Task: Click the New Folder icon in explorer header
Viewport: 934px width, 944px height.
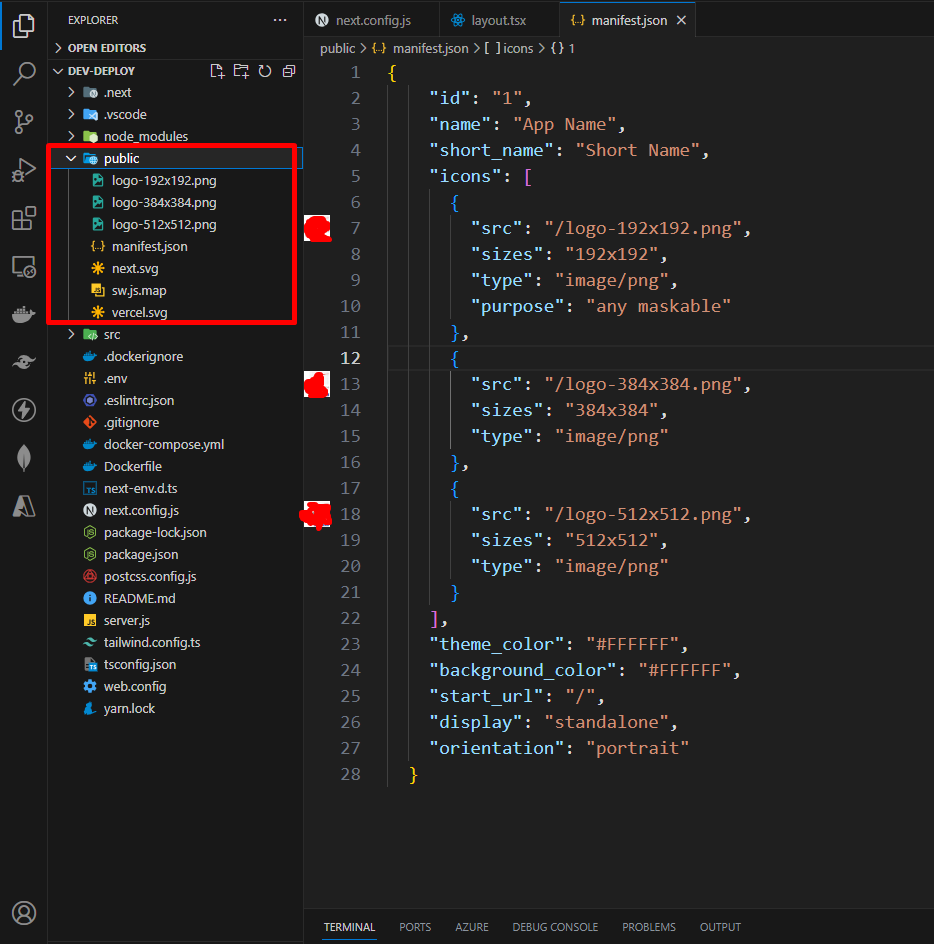Action: (241, 71)
